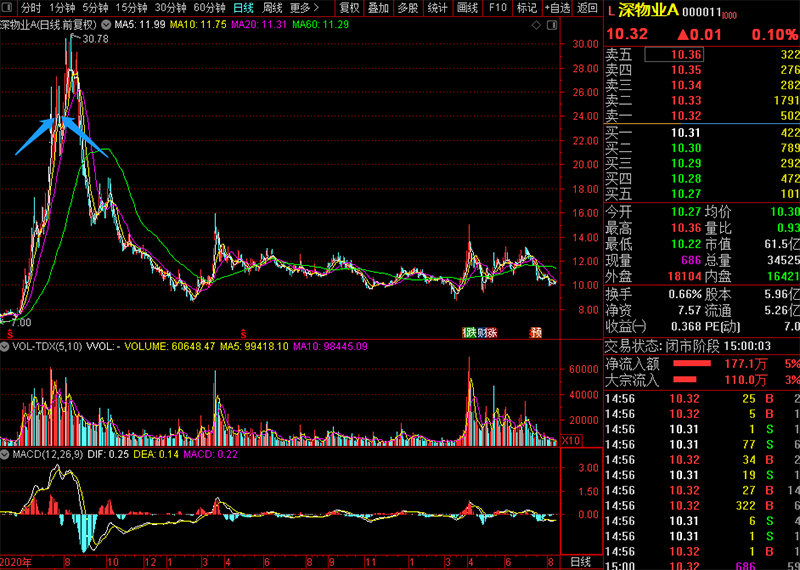Screen dimensions: 800x570
Task: Click the 交易状态: 闭市阶段 status line
Action: pos(688,346)
